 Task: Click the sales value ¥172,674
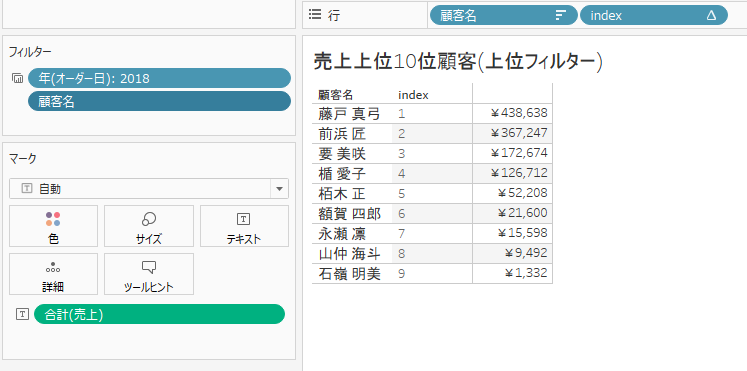(x=518, y=153)
